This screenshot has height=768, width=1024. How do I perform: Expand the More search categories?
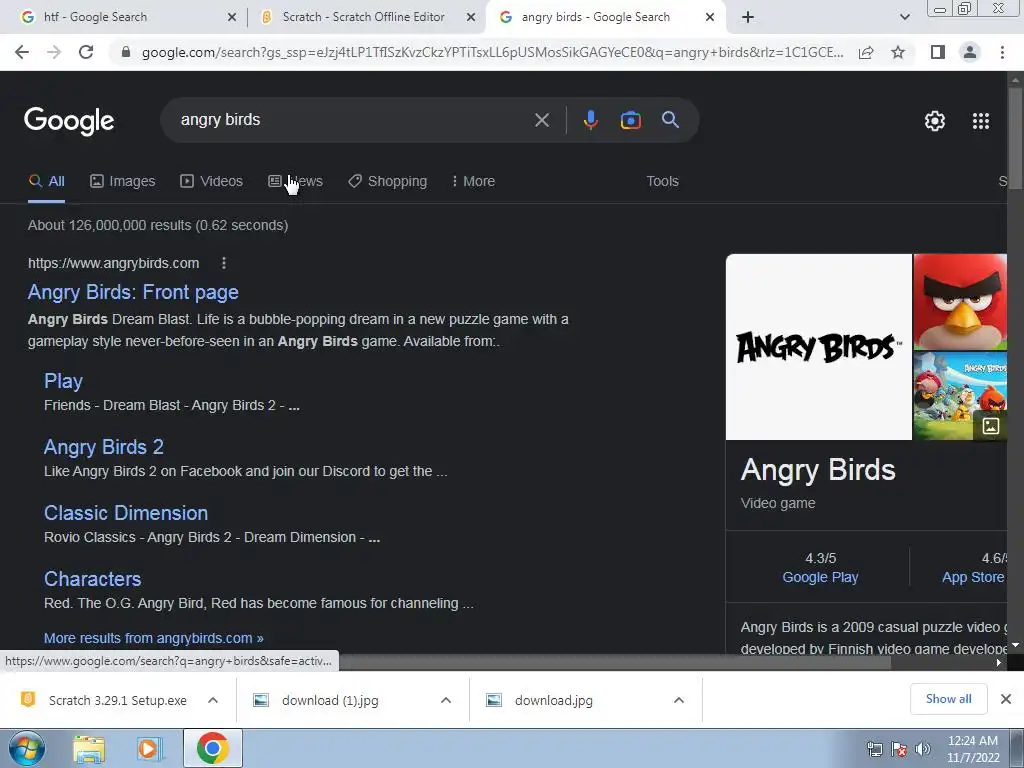tap(473, 181)
